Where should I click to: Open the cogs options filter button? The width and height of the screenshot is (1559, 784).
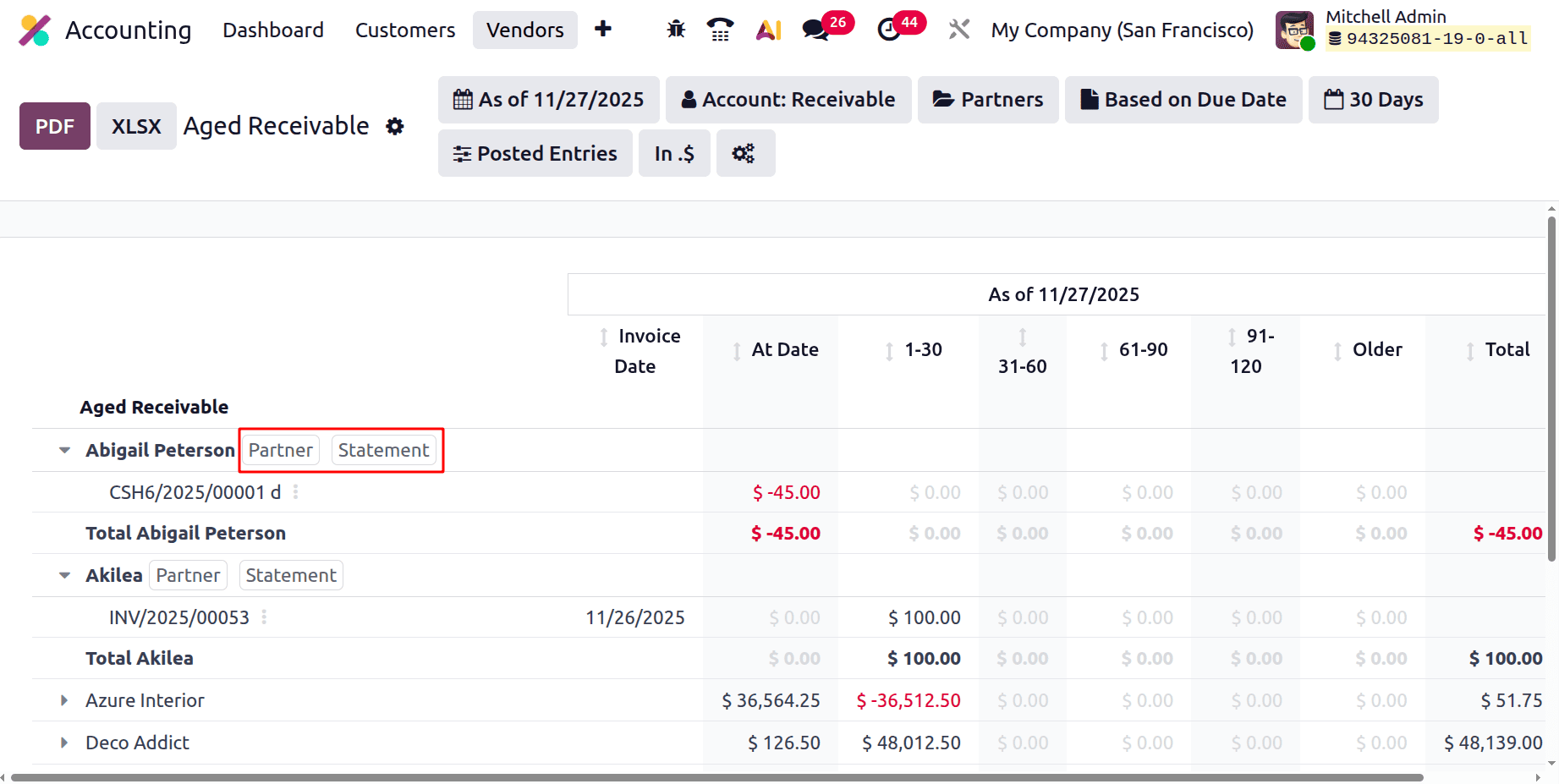pos(745,153)
